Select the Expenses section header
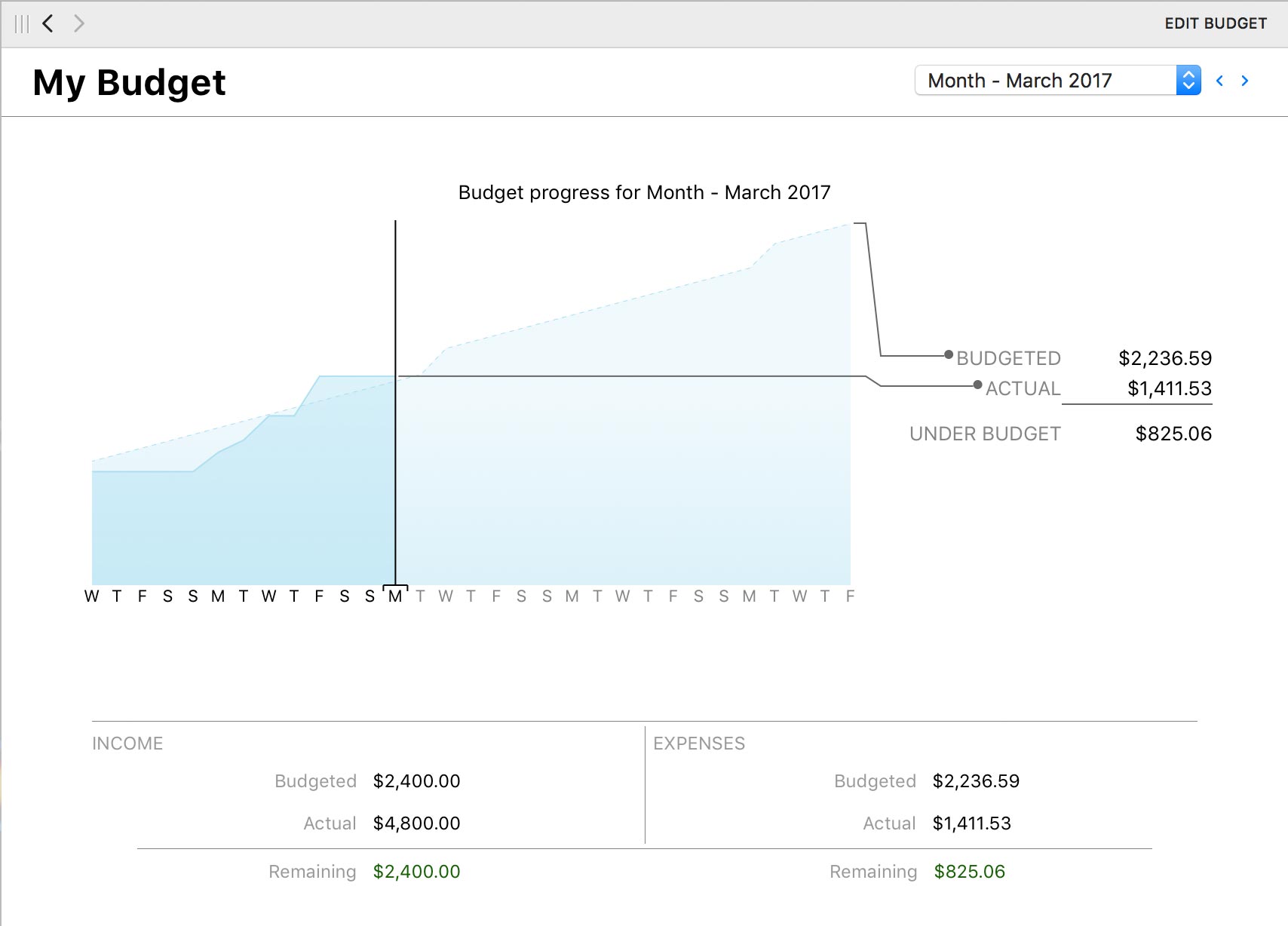The image size is (1288, 926). (x=699, y=744)
